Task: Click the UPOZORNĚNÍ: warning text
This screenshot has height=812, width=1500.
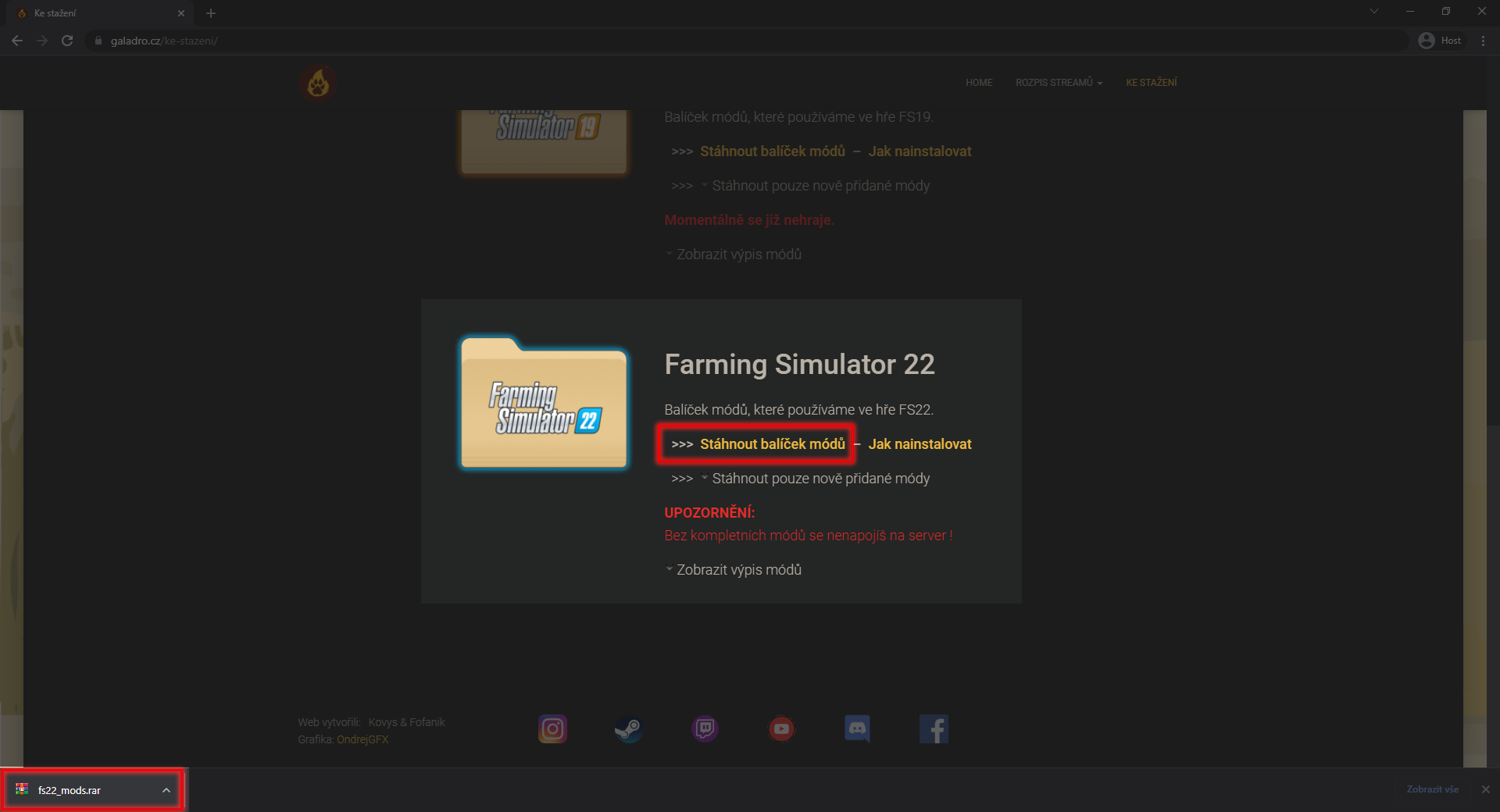Action: point(709,513)
